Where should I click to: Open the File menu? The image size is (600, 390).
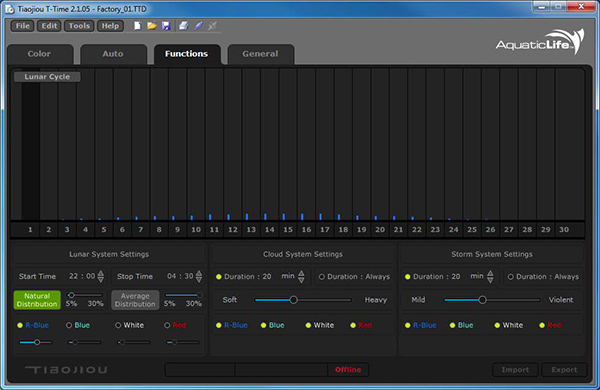point(23,26)
